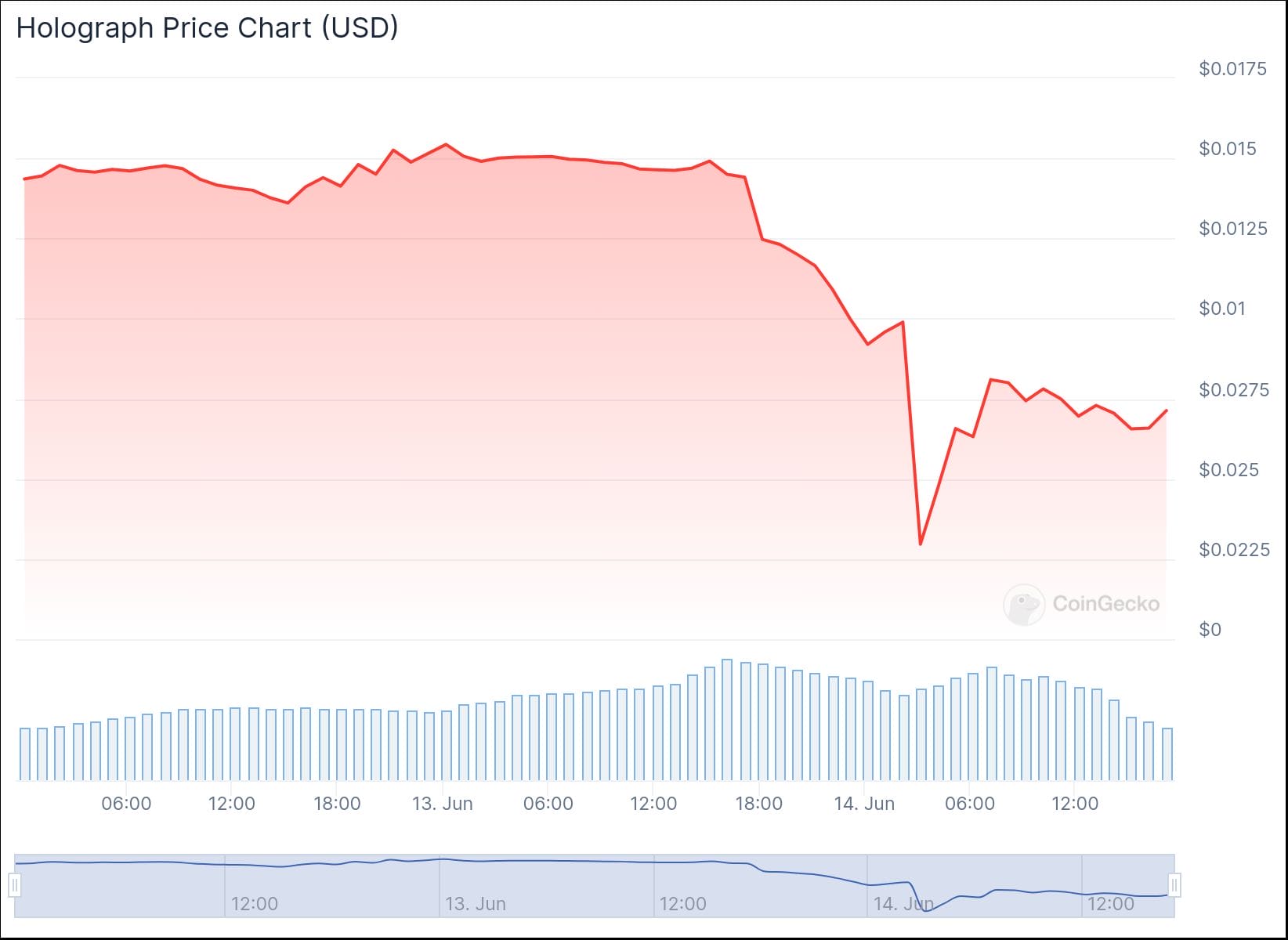This screenshot has width=1288, height=940.
Task: Click the $0.0225 y-axis label
Action: click(x=1234, y=550)
